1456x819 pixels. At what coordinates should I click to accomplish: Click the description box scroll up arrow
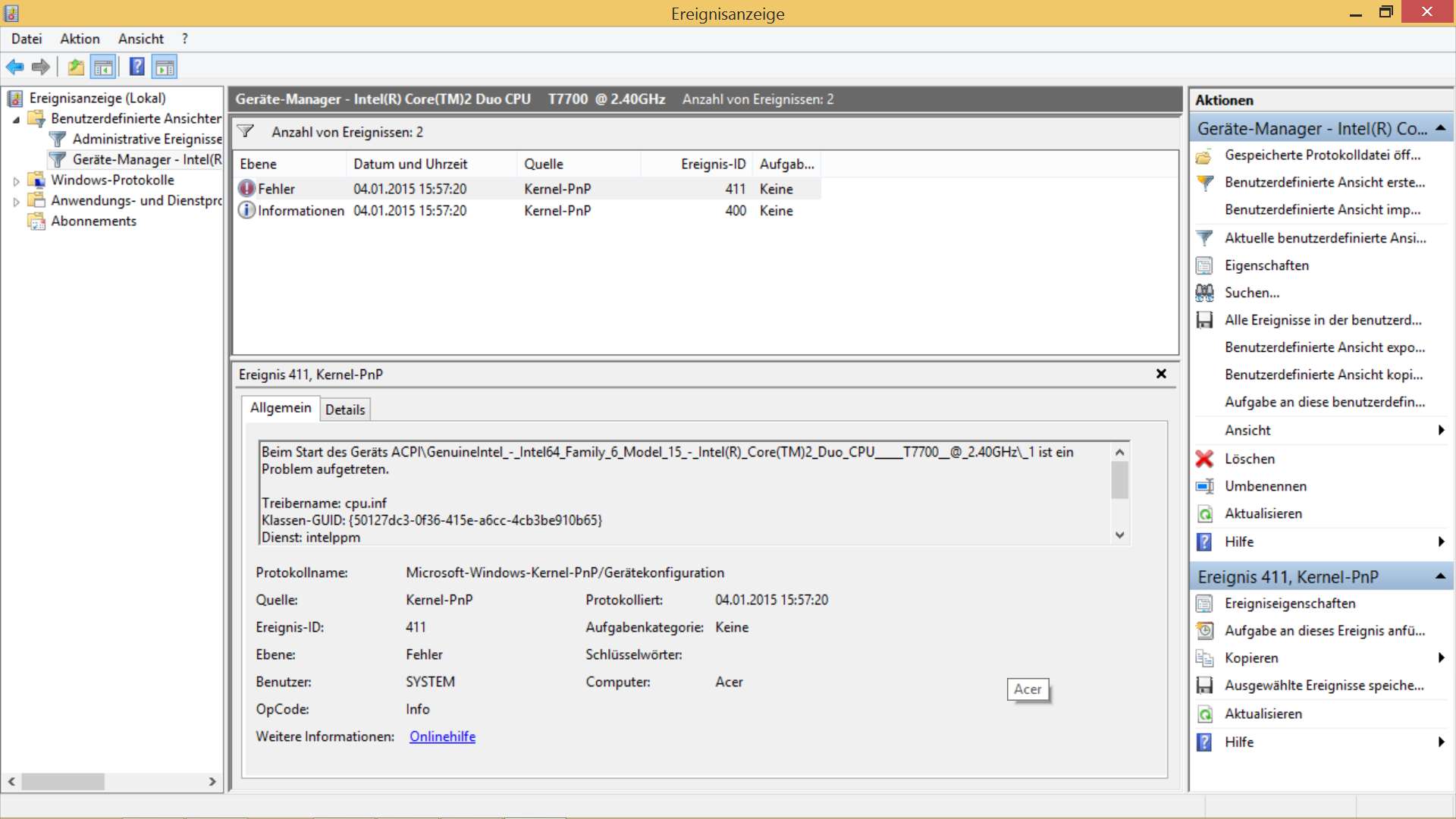[x=1119, y=452]
